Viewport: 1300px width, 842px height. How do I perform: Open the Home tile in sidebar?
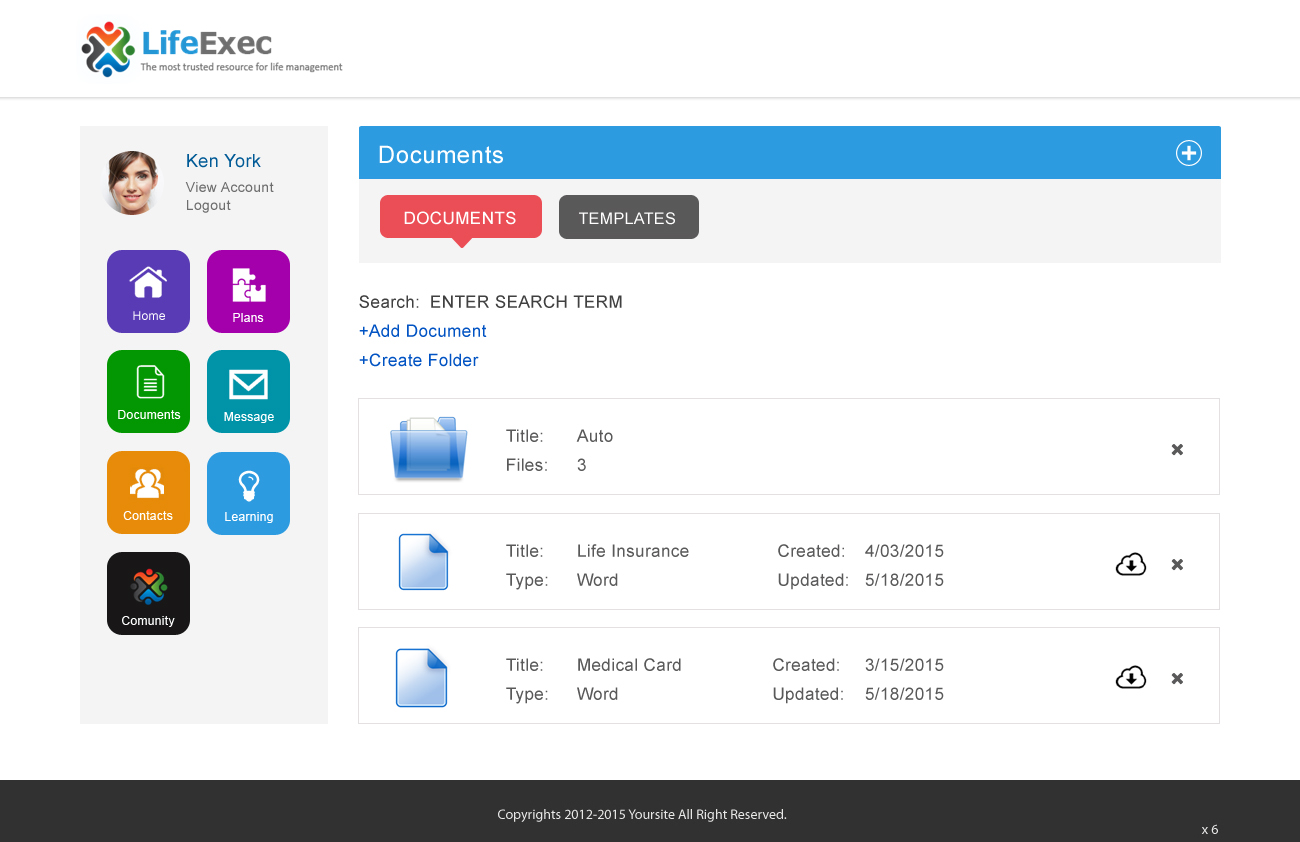coord(148,291)
